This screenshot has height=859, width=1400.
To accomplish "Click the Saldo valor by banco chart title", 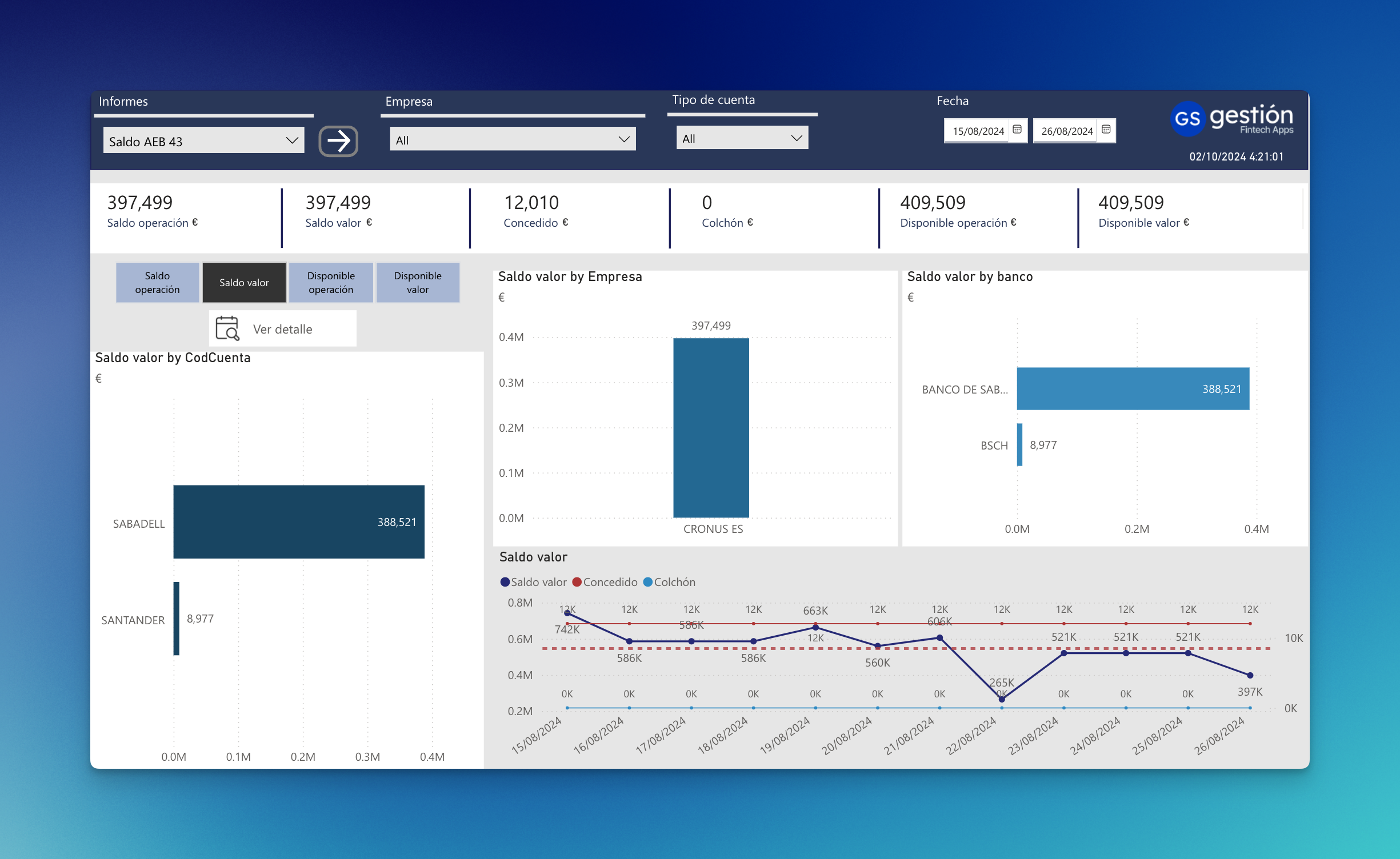I will coord(970,276).
